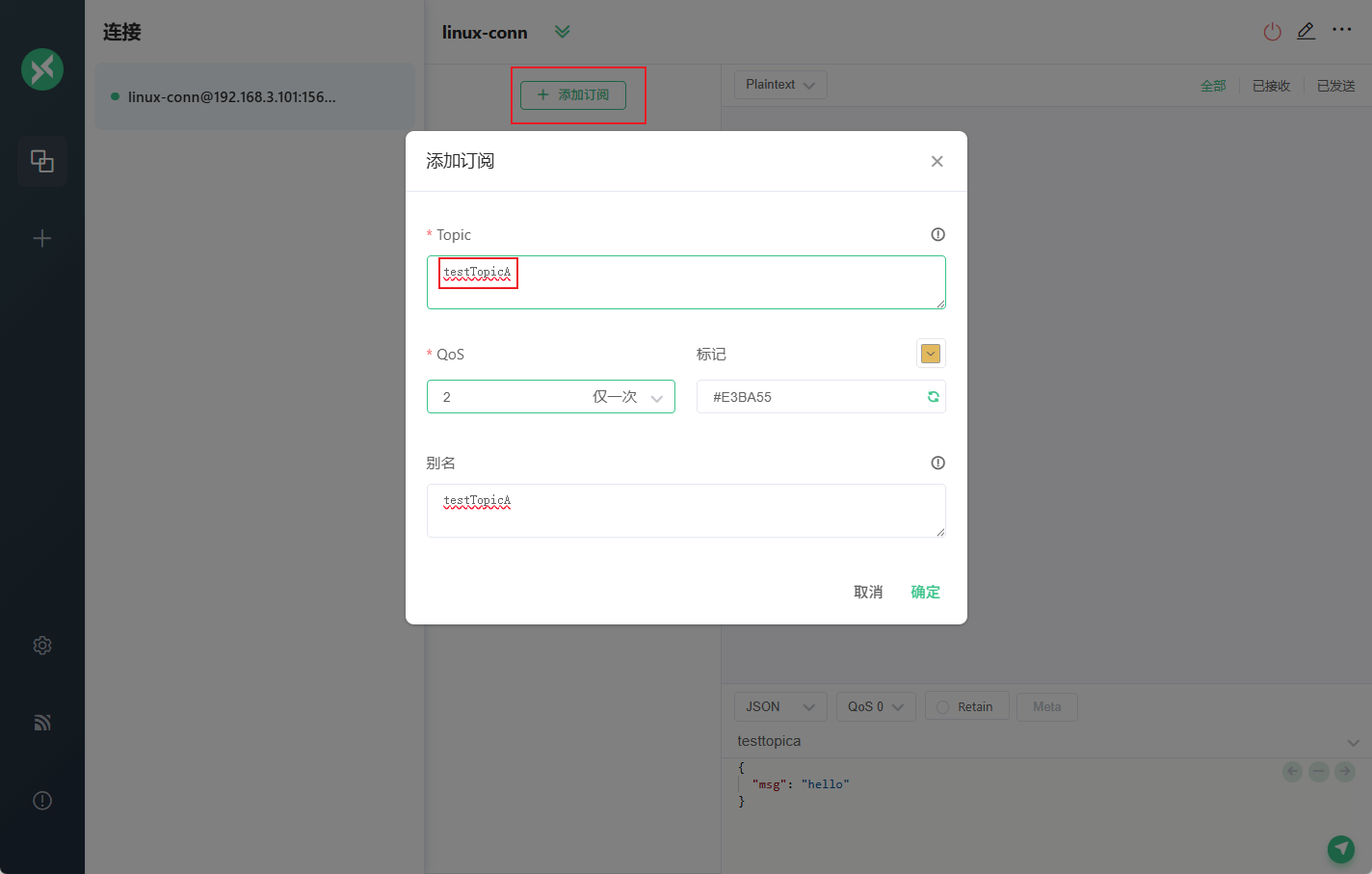Click the refresh color icon in 标记 field

[933, 397]
